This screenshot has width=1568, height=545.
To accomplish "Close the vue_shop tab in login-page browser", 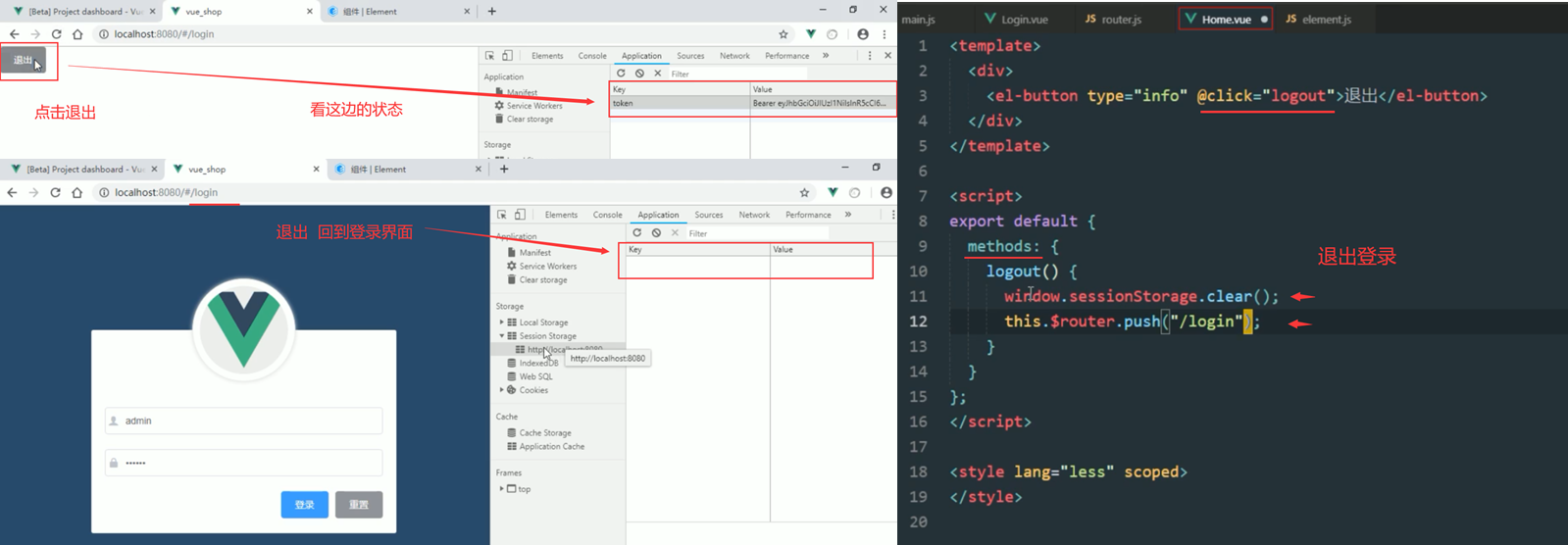I will coord(316,170).
